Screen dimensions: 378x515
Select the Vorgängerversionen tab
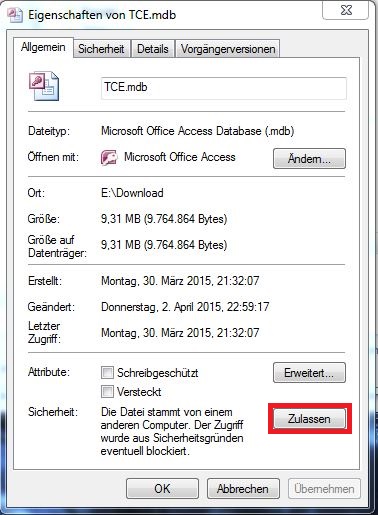point(228,49)
